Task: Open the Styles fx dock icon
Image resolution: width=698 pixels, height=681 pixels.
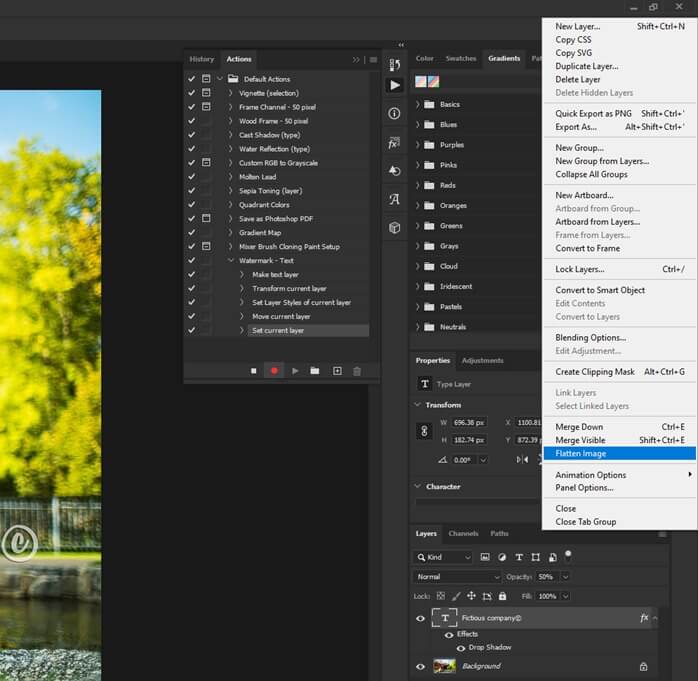Action: coord(394,143)
